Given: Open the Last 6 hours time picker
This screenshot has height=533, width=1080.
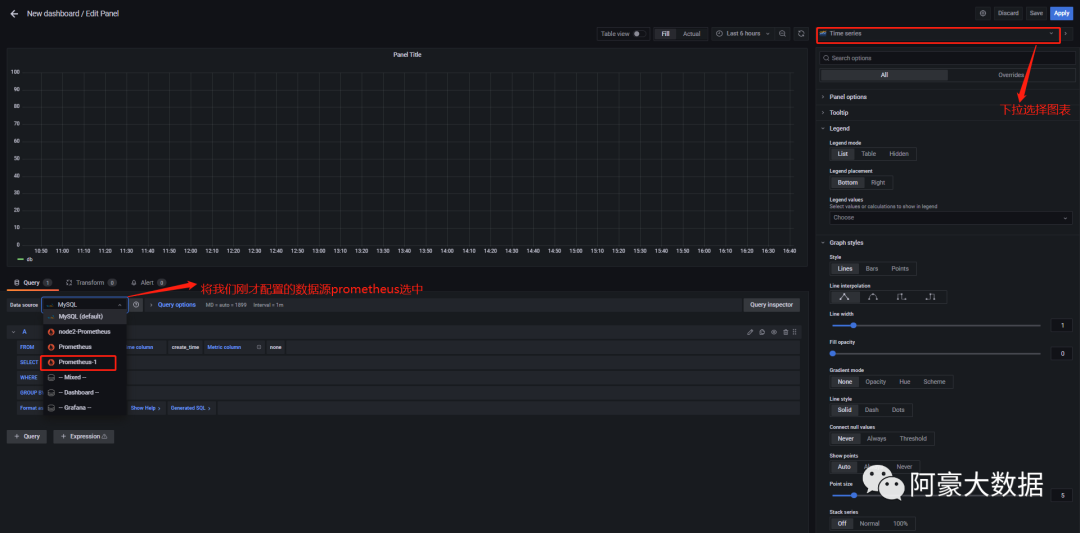Looking at the screenshot, I should (742, 33).
